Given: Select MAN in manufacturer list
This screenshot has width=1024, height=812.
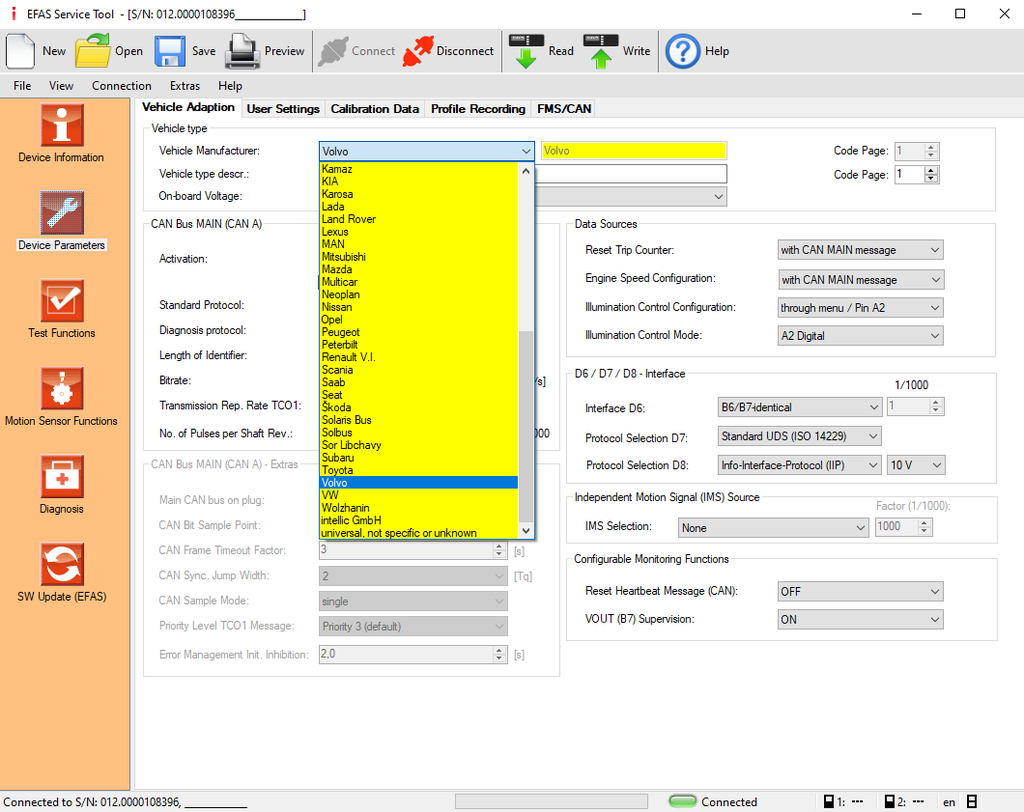Looking at the screenshot, I should pos(419,244).
